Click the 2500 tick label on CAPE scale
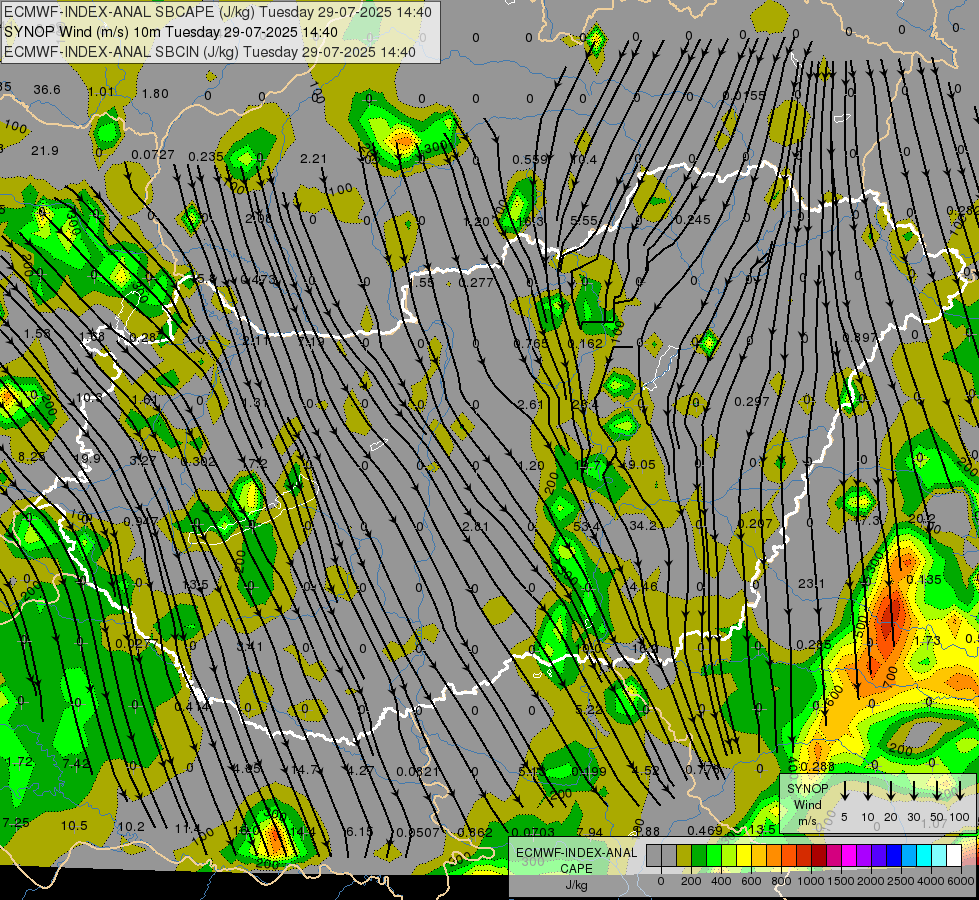979x900 pixels. tap(900, 881)
